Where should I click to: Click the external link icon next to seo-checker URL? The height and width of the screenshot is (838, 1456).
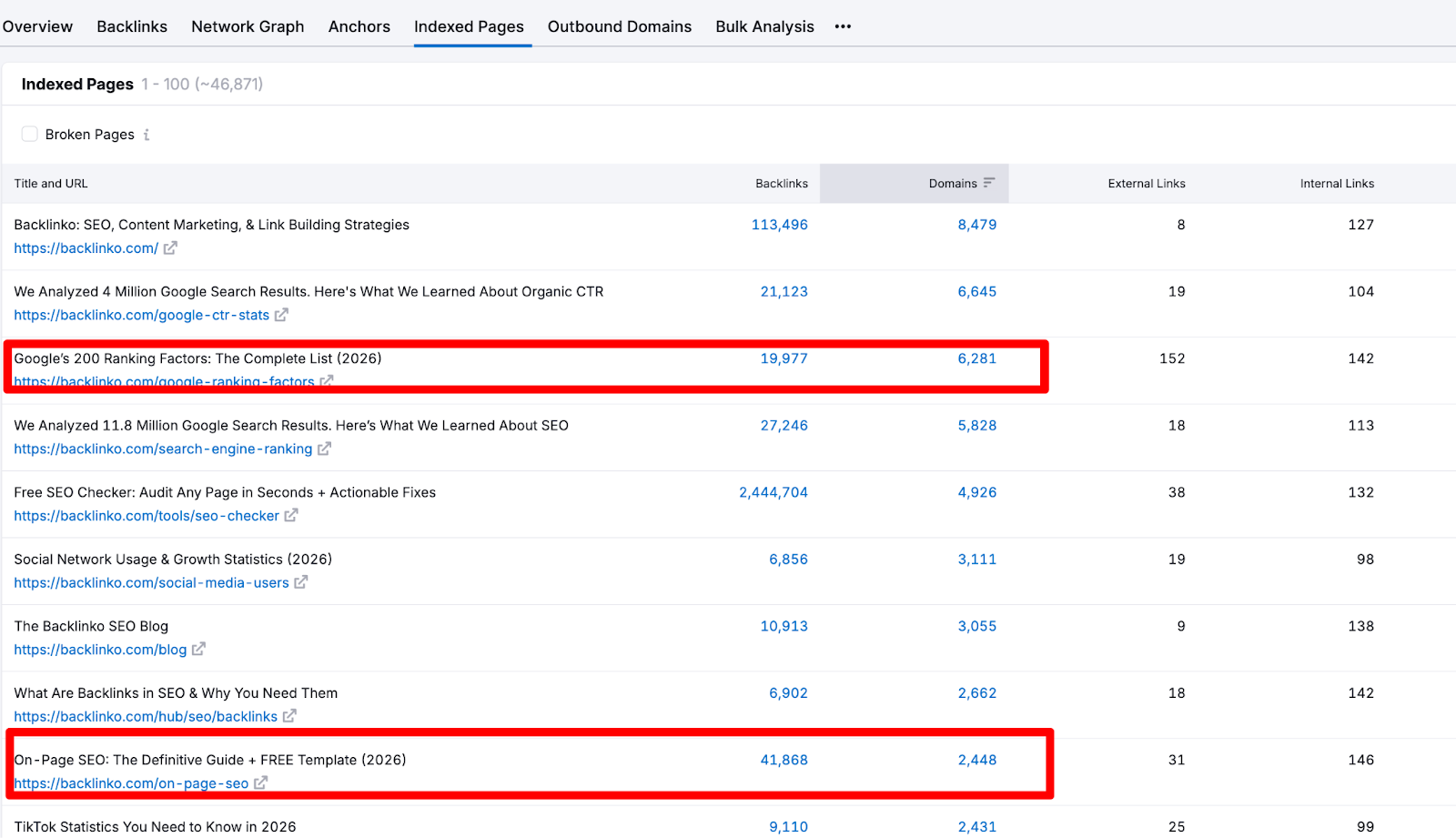[291, 515]
